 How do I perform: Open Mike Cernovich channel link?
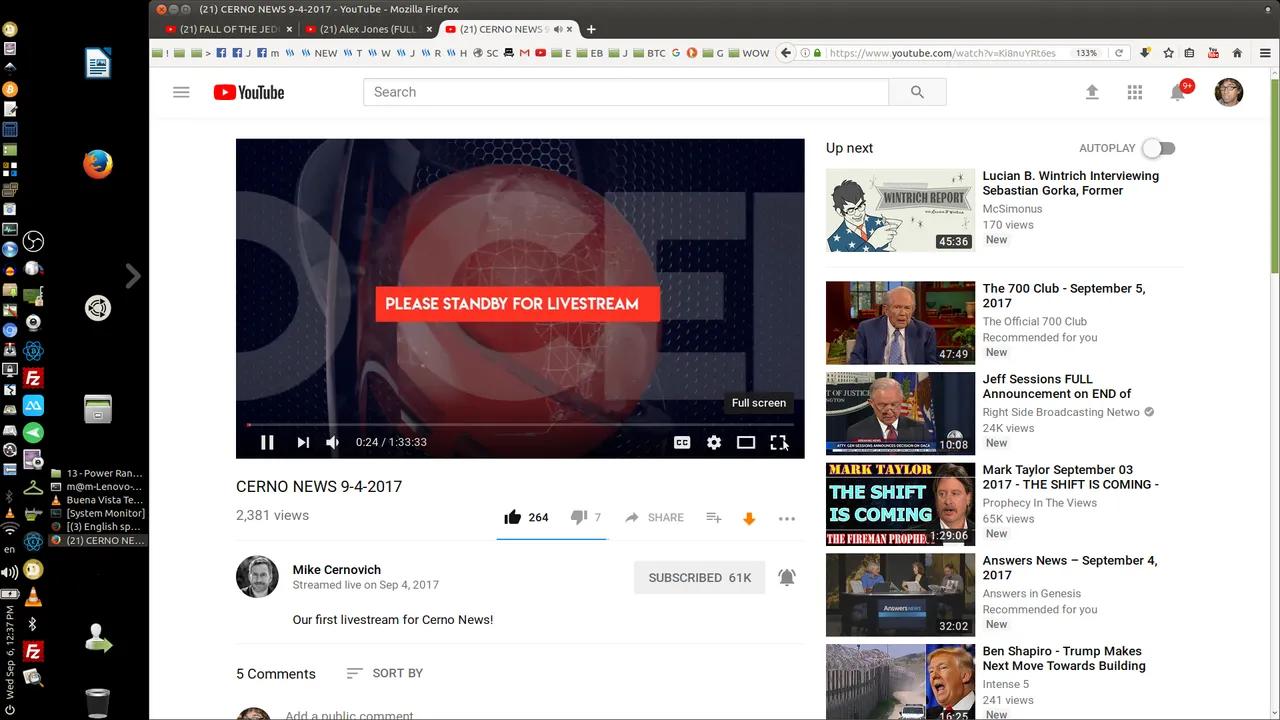(x=336, y=569)
